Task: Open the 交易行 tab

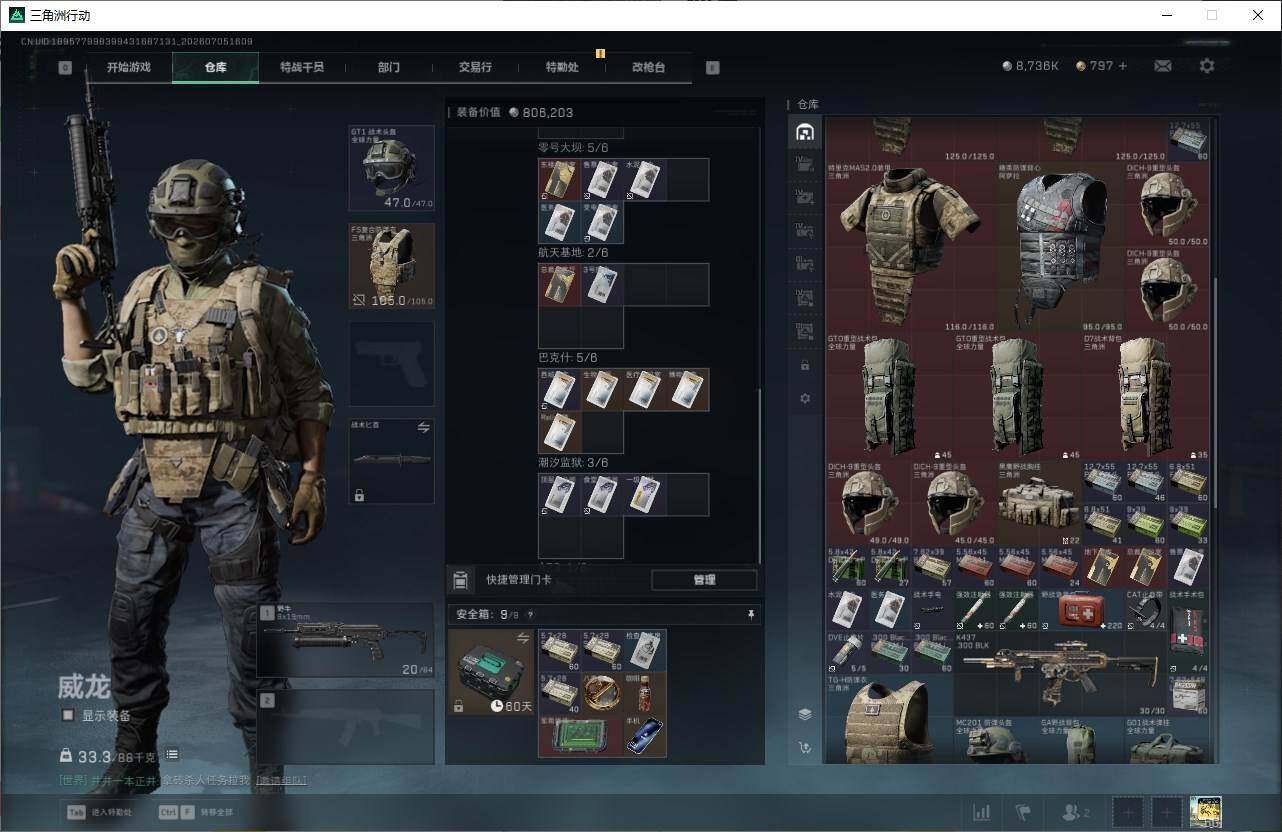Action: (x=475, y=68)
